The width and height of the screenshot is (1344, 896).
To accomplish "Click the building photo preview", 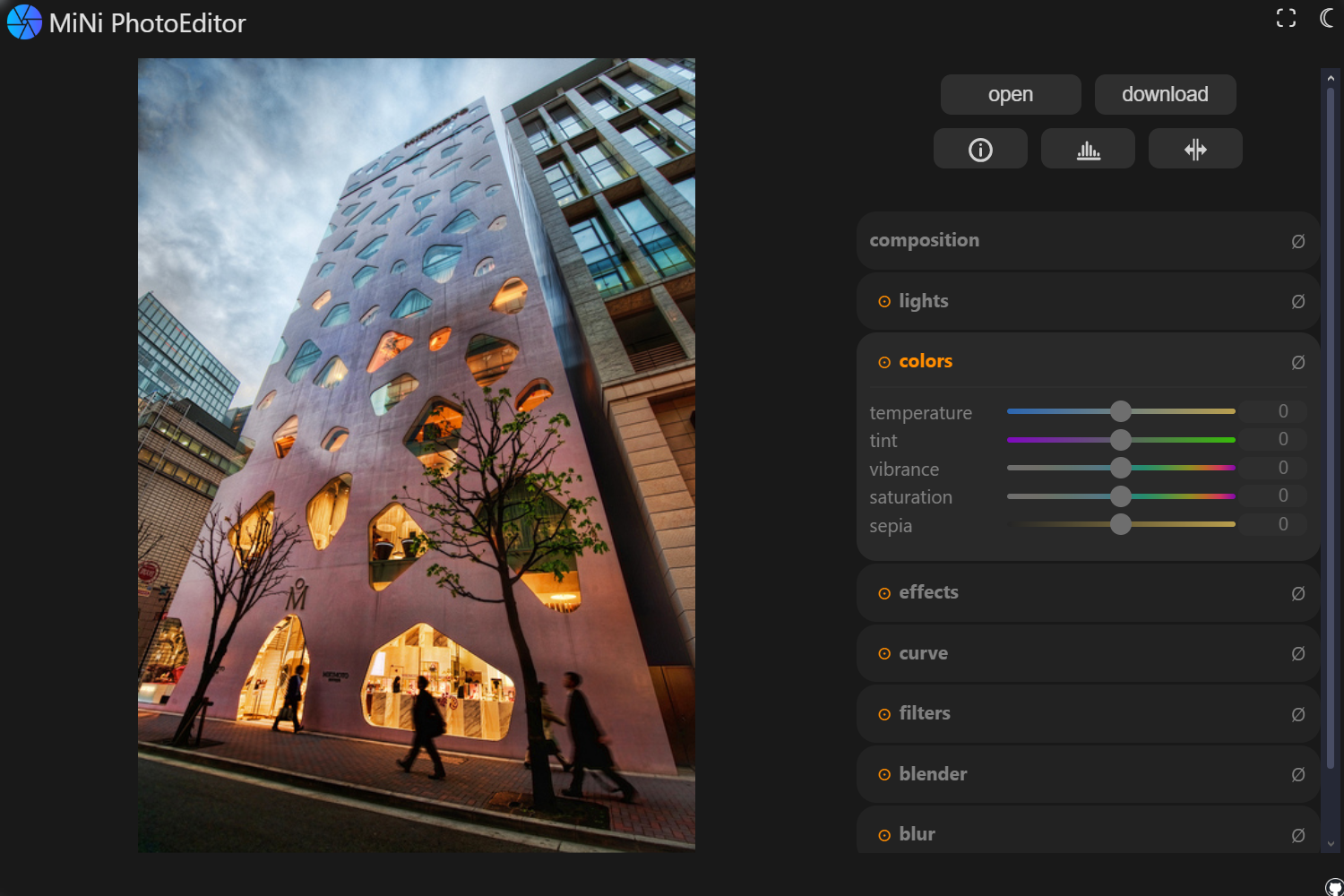I will pos(417,455).
